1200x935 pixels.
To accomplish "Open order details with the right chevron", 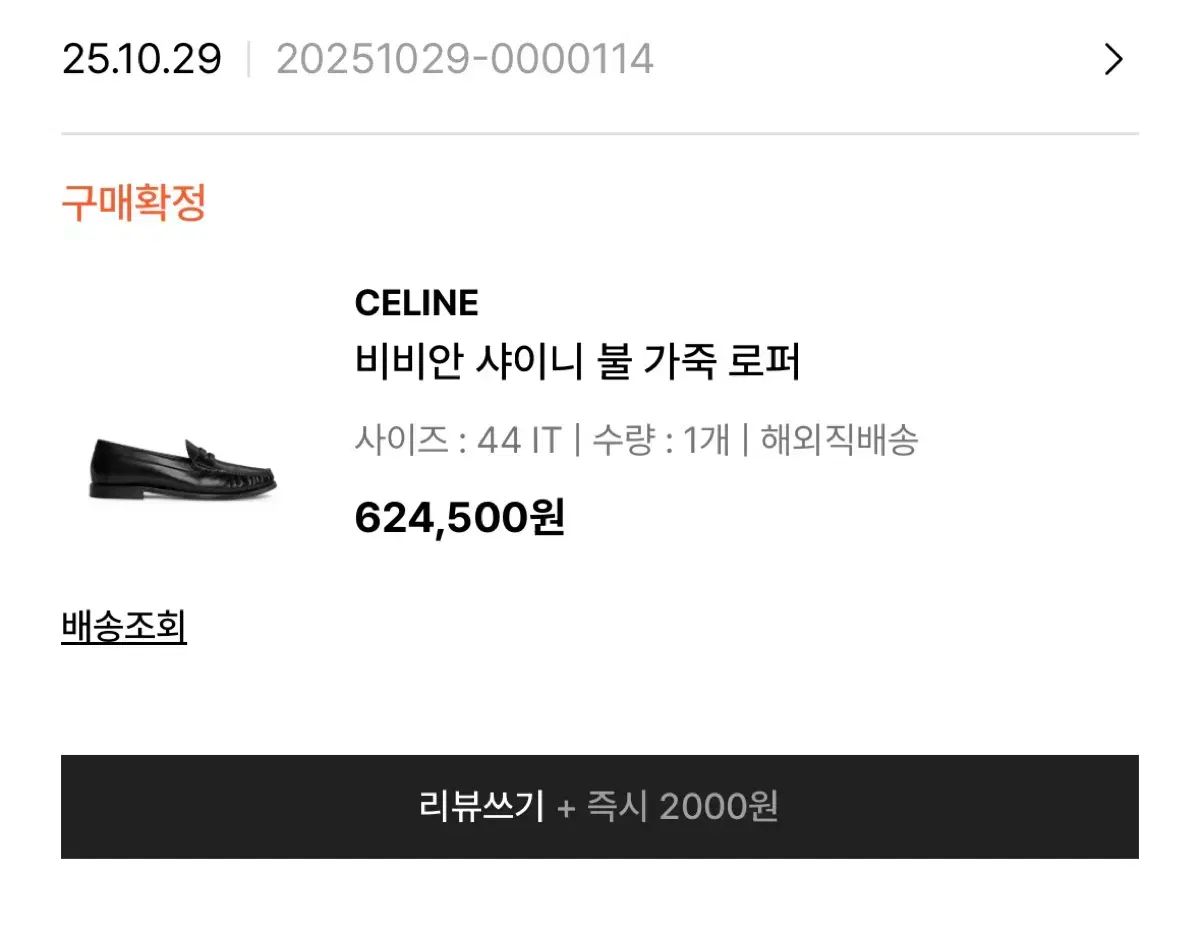I will click(x=1113, y=60).
